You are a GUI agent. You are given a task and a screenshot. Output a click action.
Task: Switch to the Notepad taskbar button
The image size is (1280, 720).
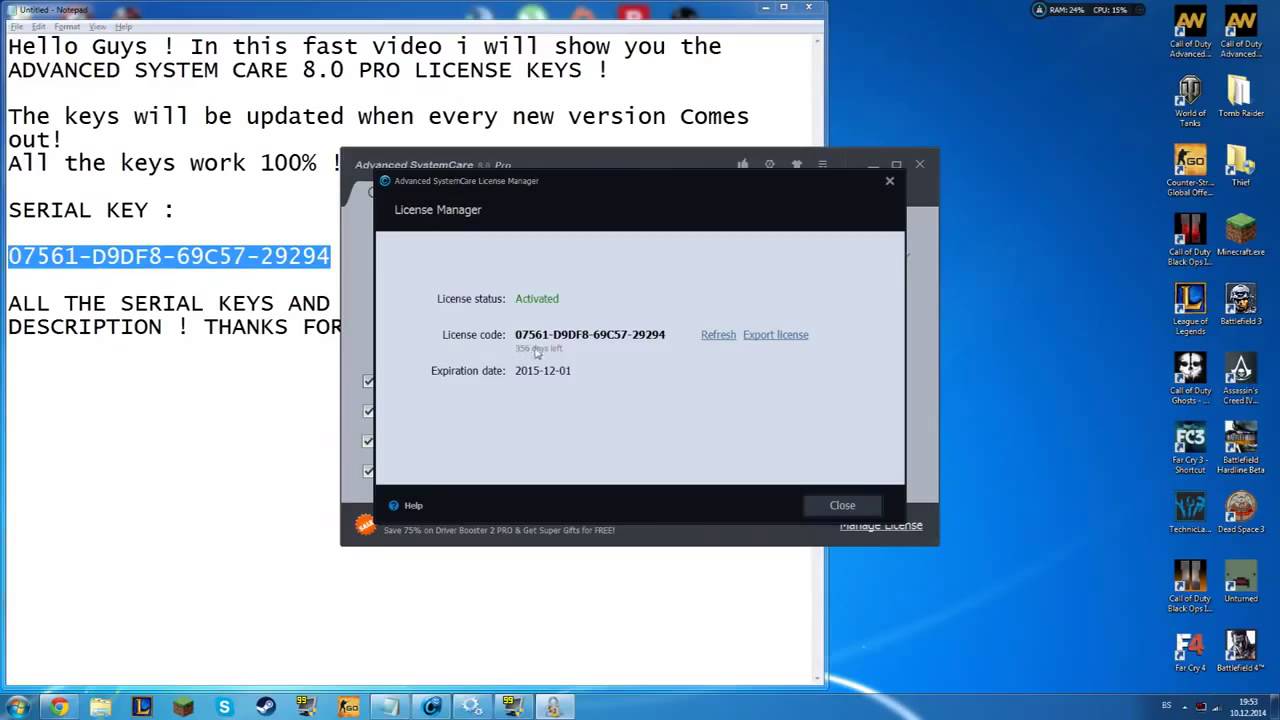coord(390,706)
